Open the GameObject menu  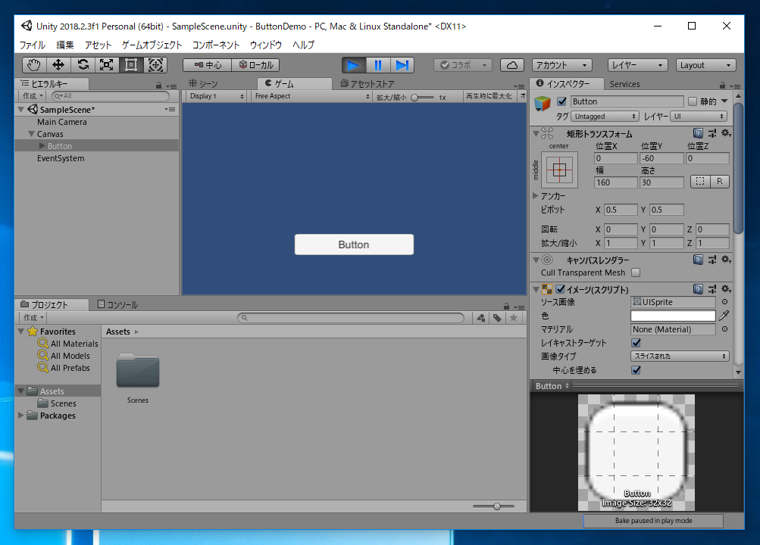coord(152,45)
